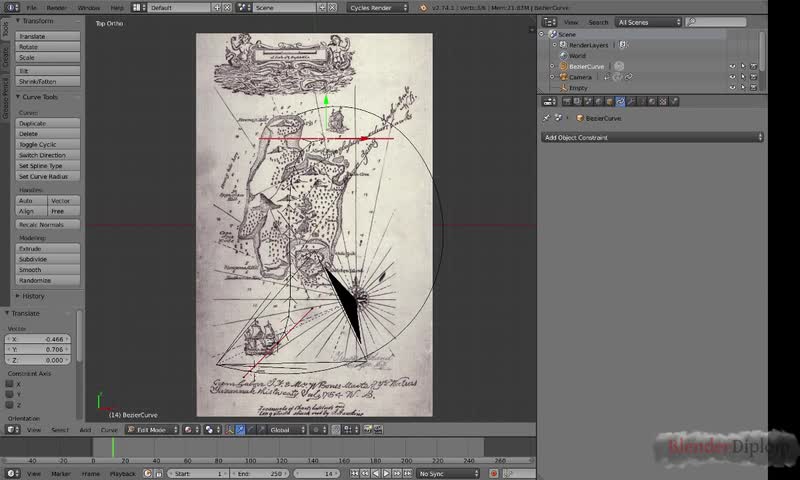
Task: Collapse the Scene tree item
Action: click(x=542, y=34)
